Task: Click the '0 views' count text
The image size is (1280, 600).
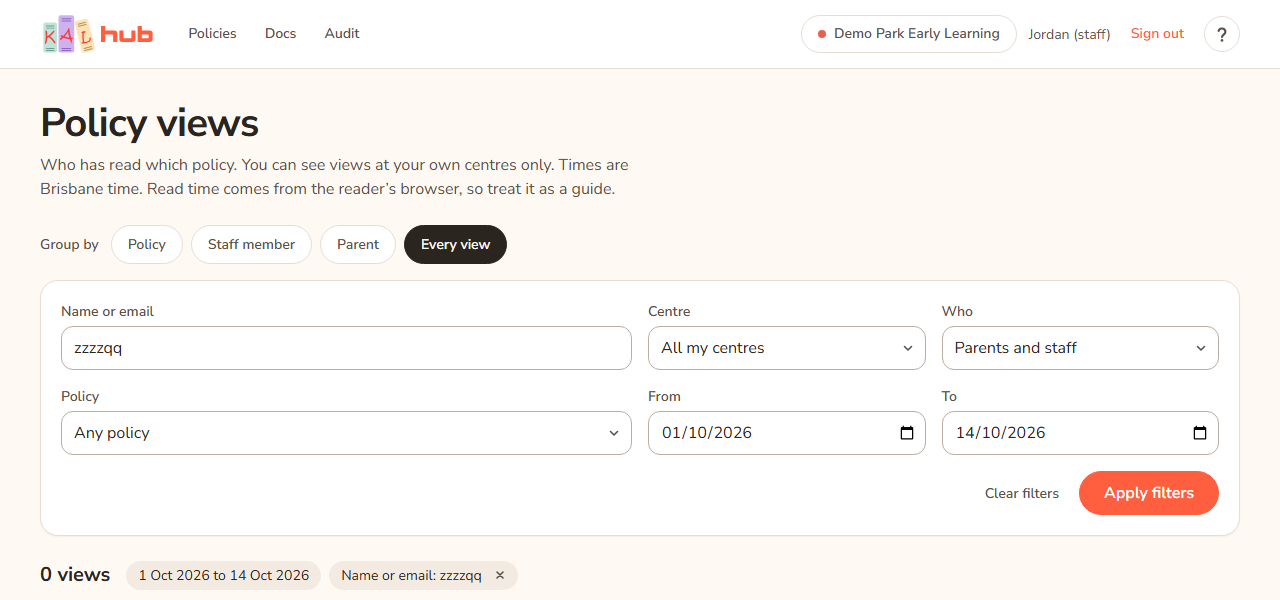Action: [x=75, y=575]
